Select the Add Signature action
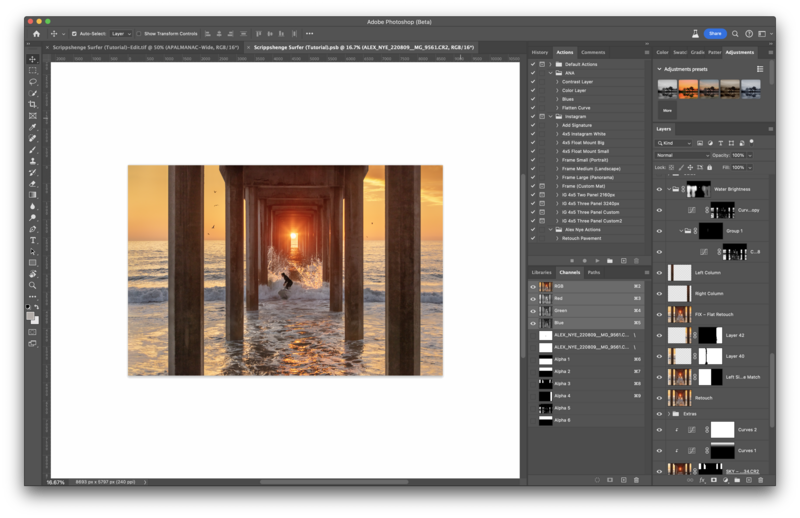This screenshot has width=800, height=518. [x=577, y=125]
